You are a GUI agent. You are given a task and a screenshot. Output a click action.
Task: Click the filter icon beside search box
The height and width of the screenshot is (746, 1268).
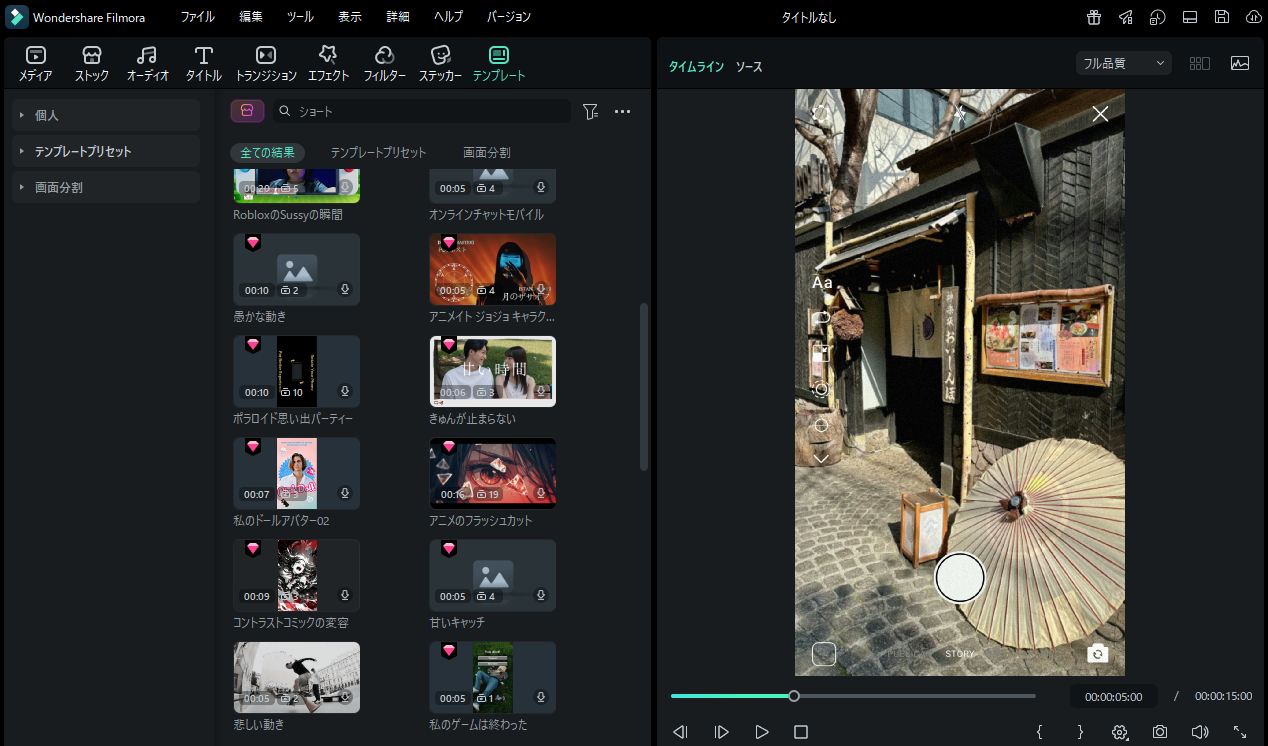click(x=590, y=112)
